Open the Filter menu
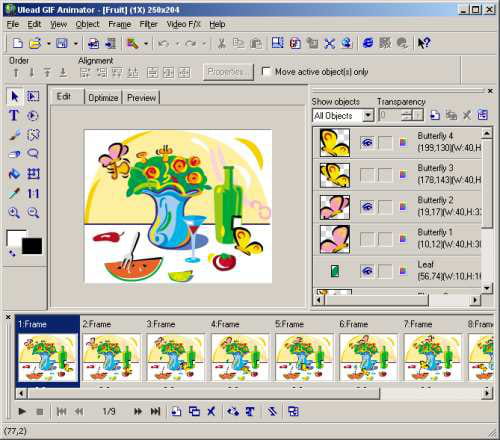Image resolution: width=500 pixels, height=440 pixels. click(x=148, y=24)
